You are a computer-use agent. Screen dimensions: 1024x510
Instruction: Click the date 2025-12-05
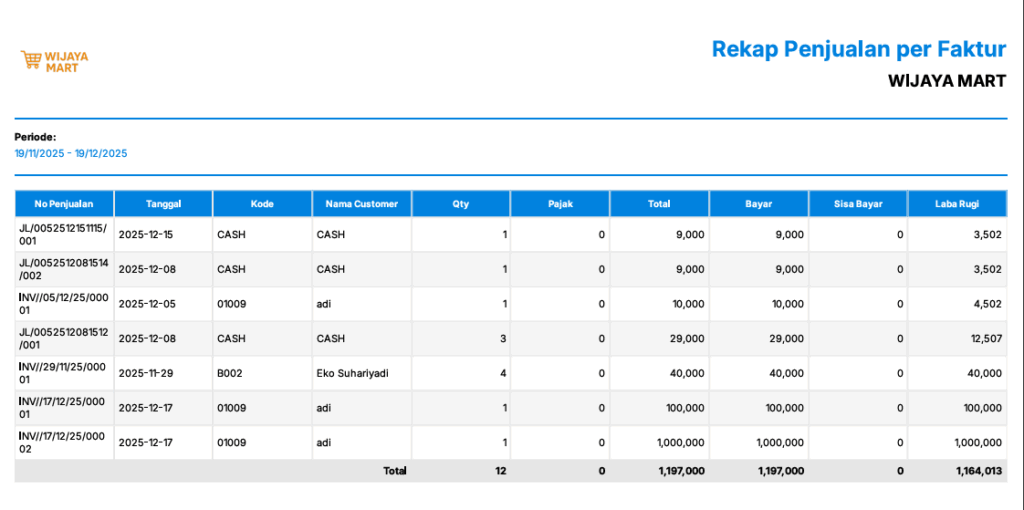point(146,304)
